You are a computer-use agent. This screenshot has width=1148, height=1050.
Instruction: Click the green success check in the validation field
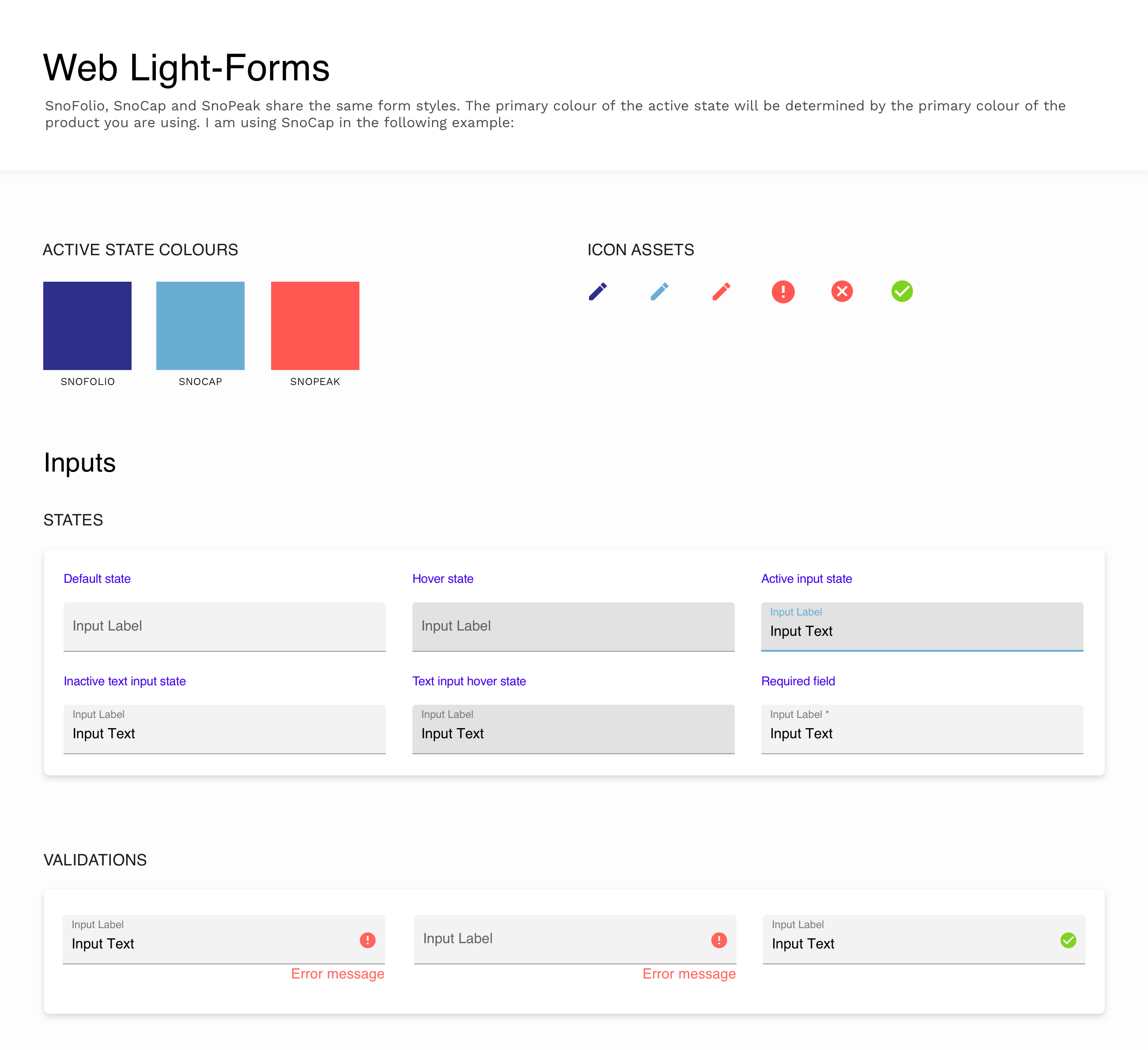[x=1068, y=940]
